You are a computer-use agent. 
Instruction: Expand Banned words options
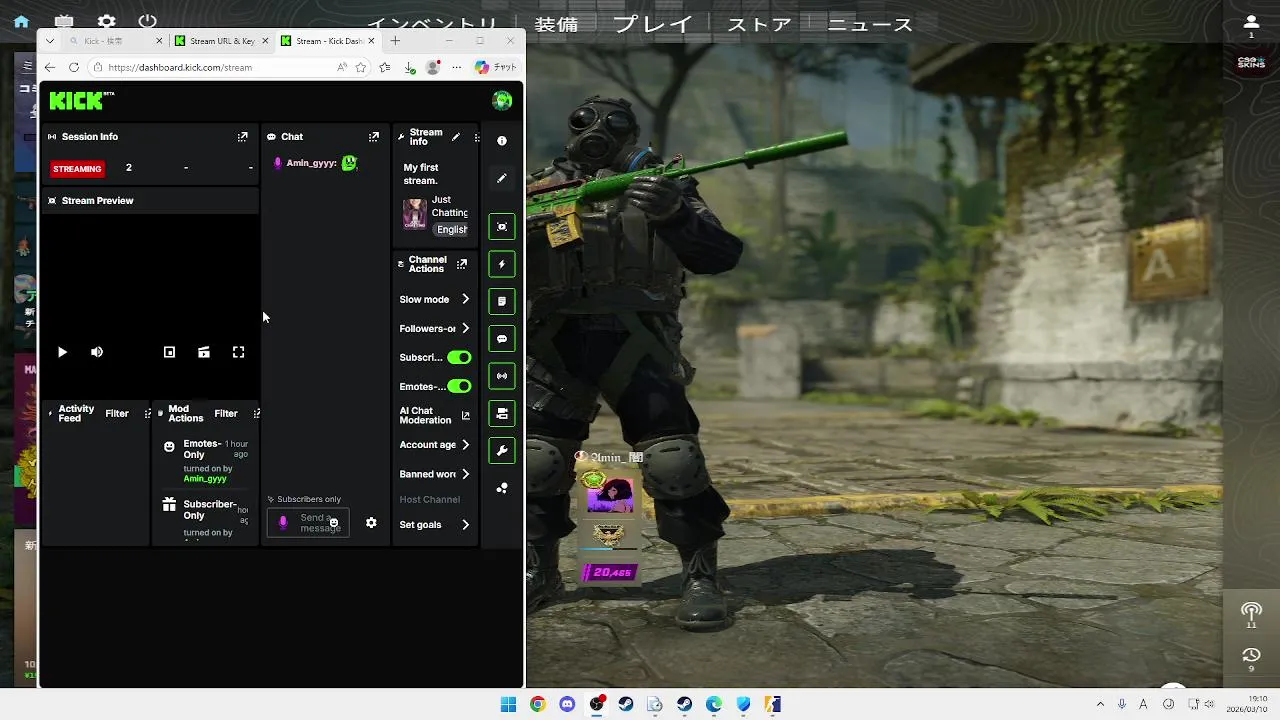coord(434,474)
